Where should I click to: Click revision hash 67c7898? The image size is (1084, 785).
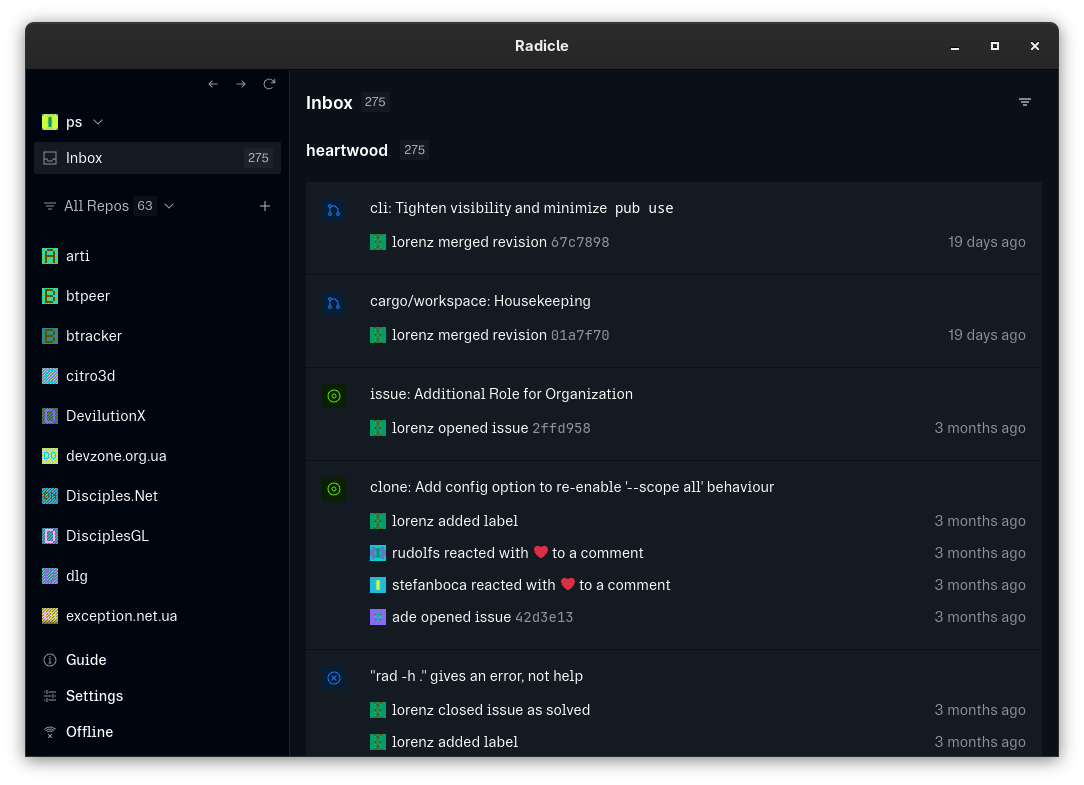pos(580,243)
